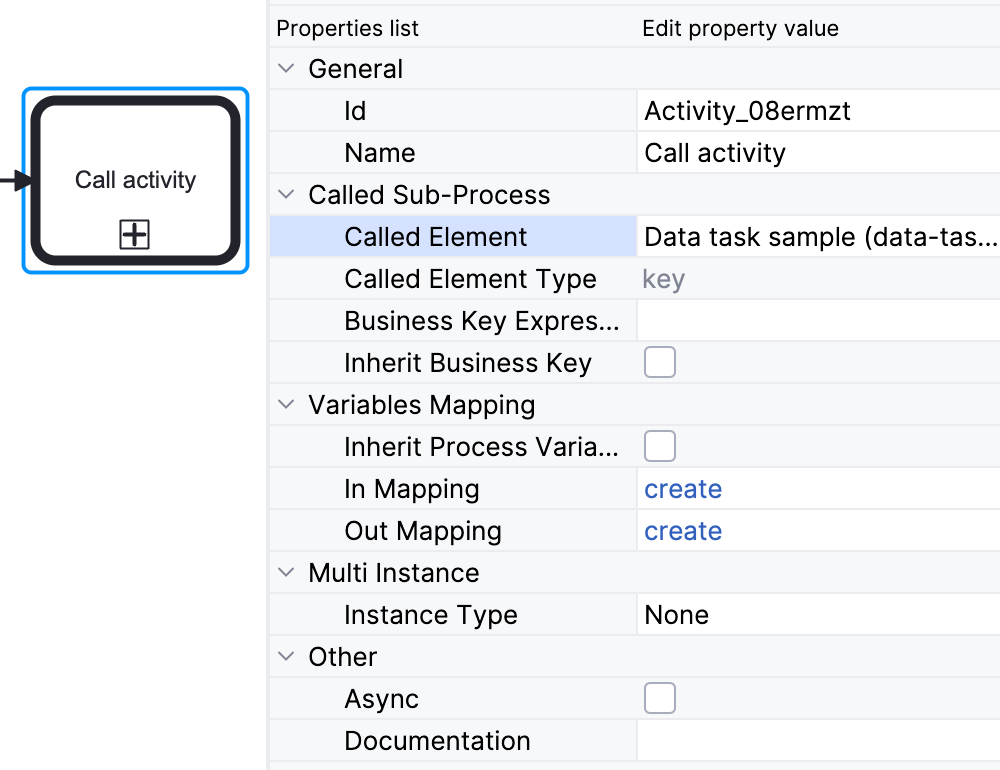Collapse the Variables Mapping section
Screen dimensions: 1000x770
tap(287, 405)
